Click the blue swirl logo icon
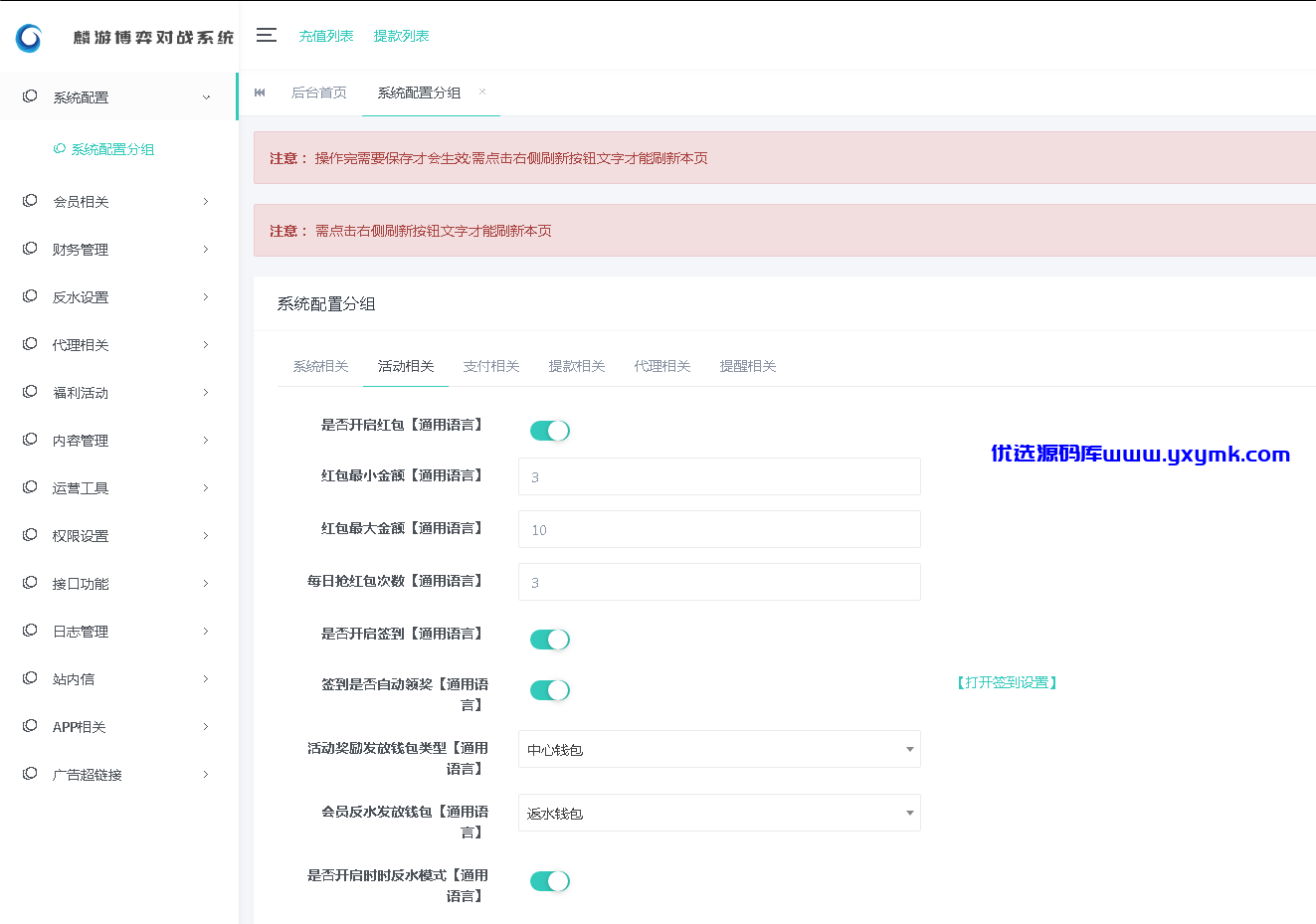This screenshot has height=924, width=1316. point(29,38)
